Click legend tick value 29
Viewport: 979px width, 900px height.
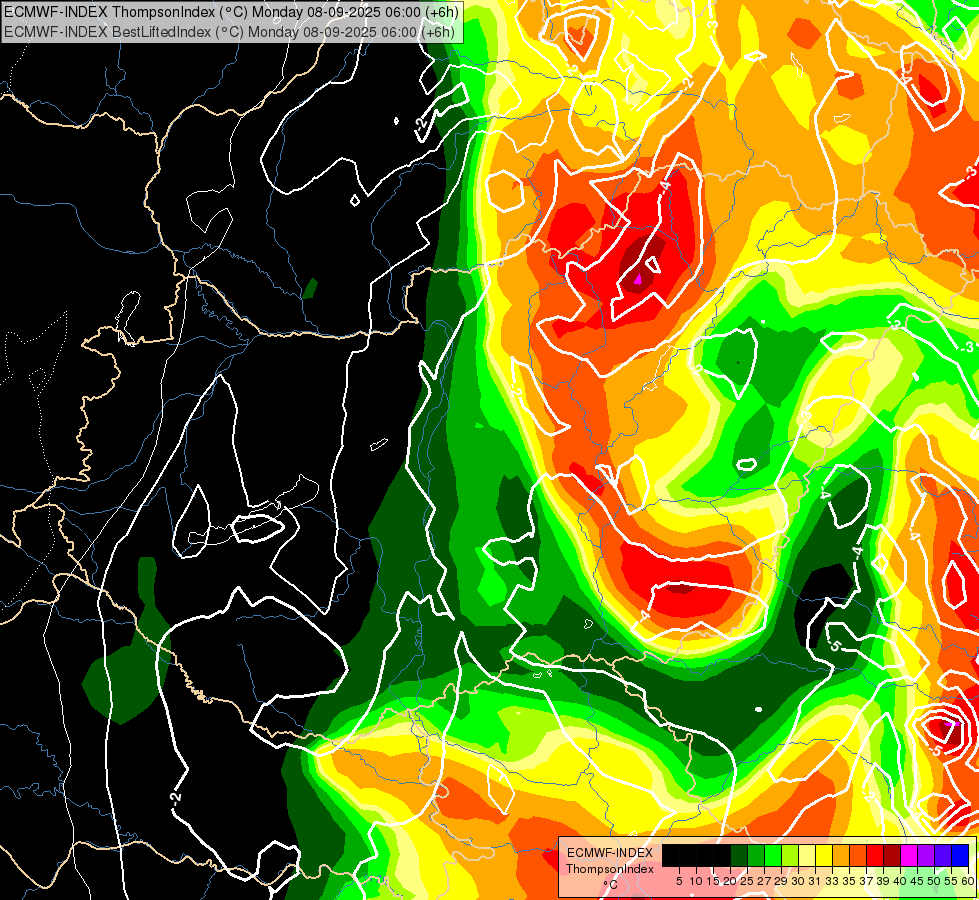781,881
